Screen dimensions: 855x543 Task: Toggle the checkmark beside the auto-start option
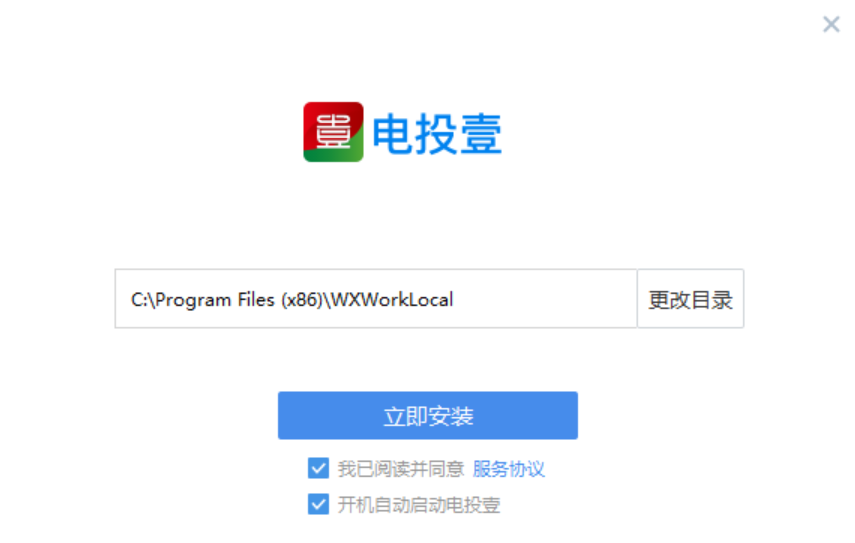(x=318, y=504)
